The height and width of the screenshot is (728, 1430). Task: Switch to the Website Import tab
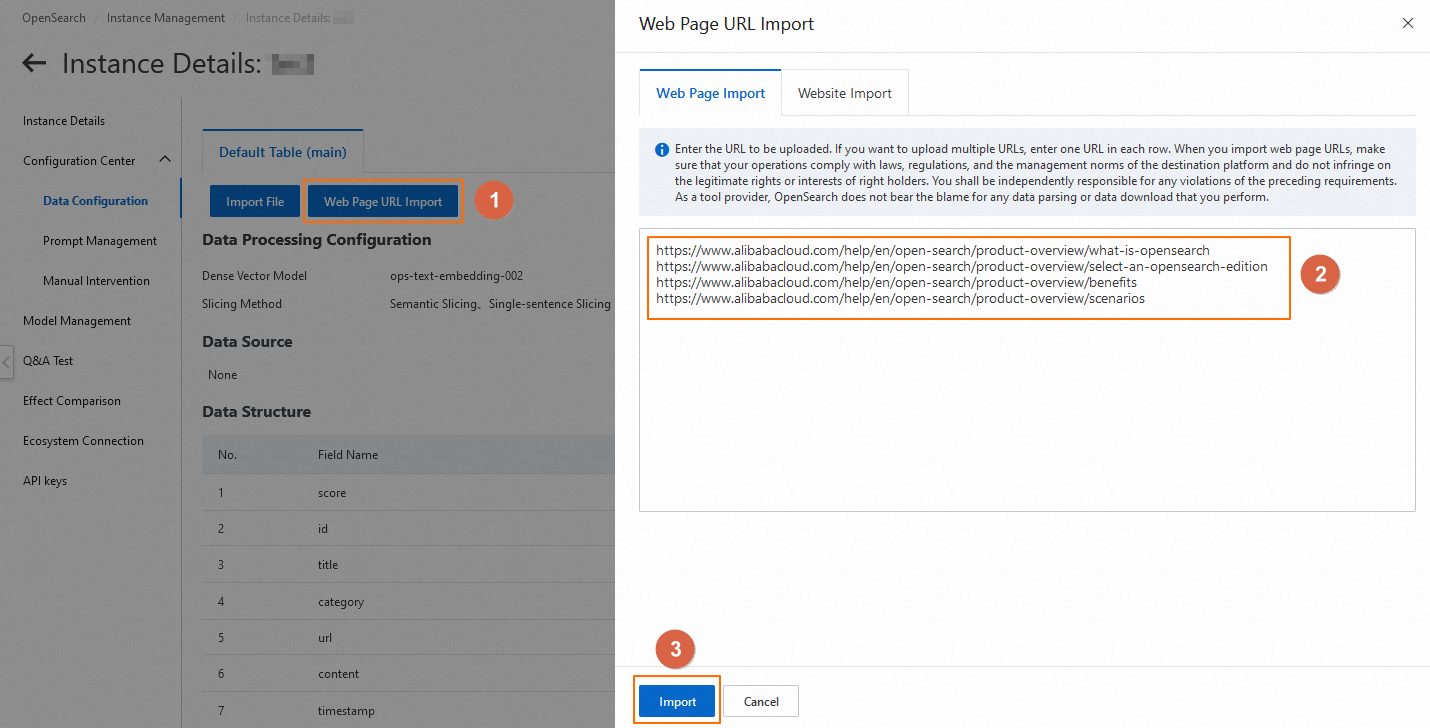click(845, 93)
